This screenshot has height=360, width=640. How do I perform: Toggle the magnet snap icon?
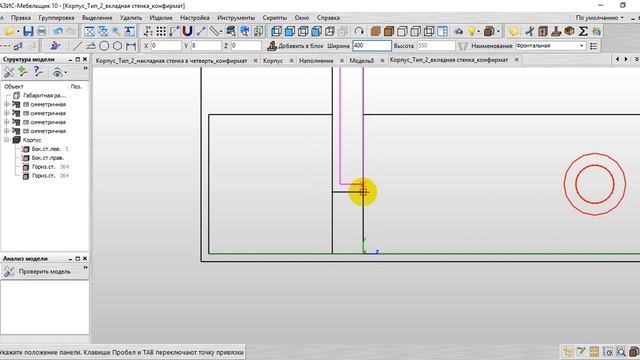187,31
